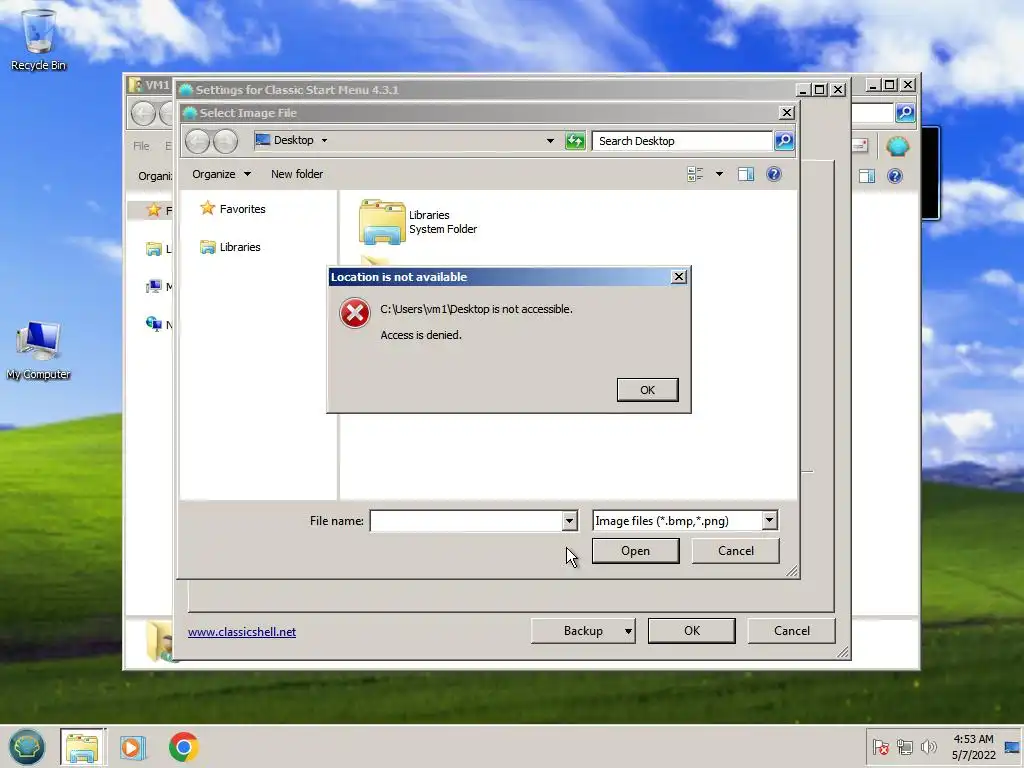Expand the view options dropdown arrow
This screenshot has width=1024, height=768.
click(719, 174)
